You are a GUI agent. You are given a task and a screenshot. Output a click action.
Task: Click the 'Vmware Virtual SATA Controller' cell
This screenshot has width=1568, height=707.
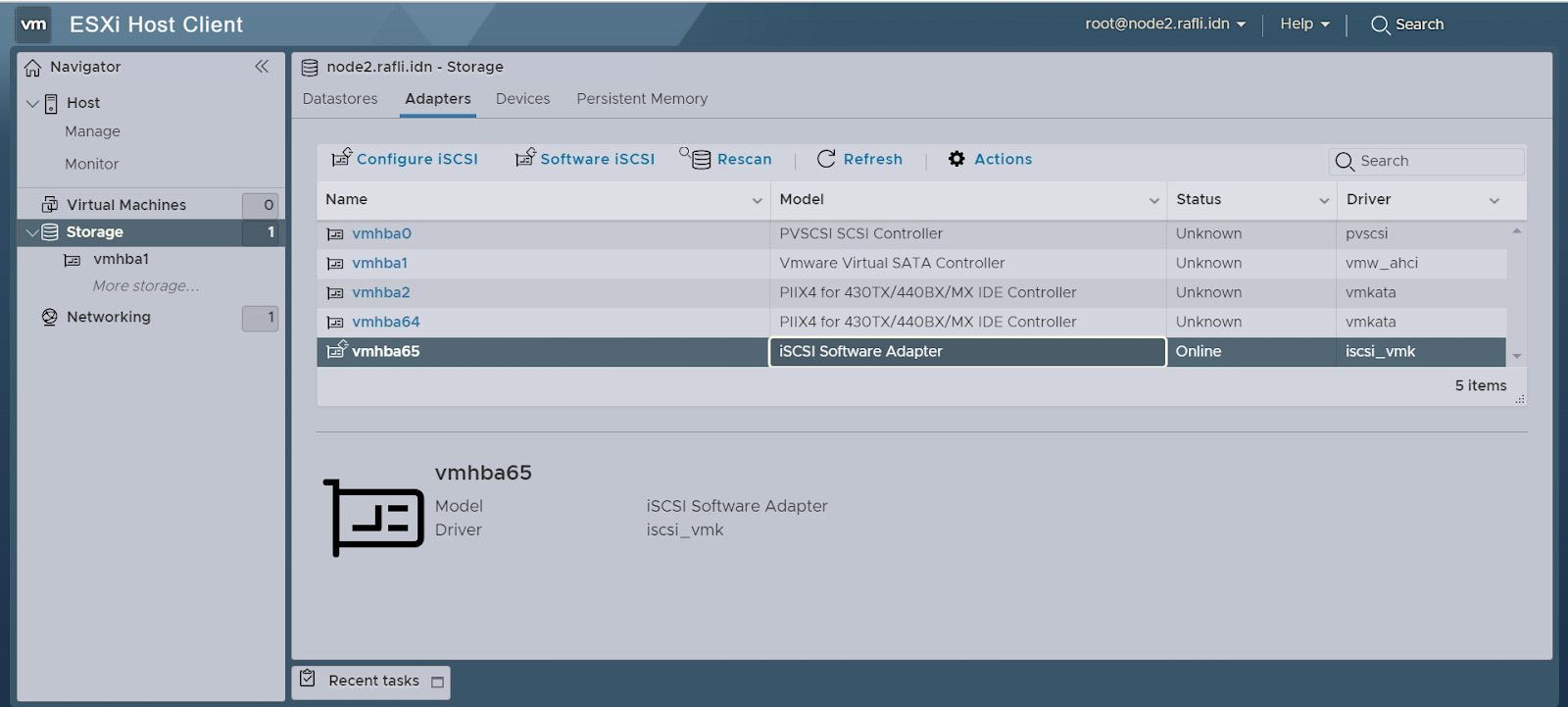coord(967,264)
